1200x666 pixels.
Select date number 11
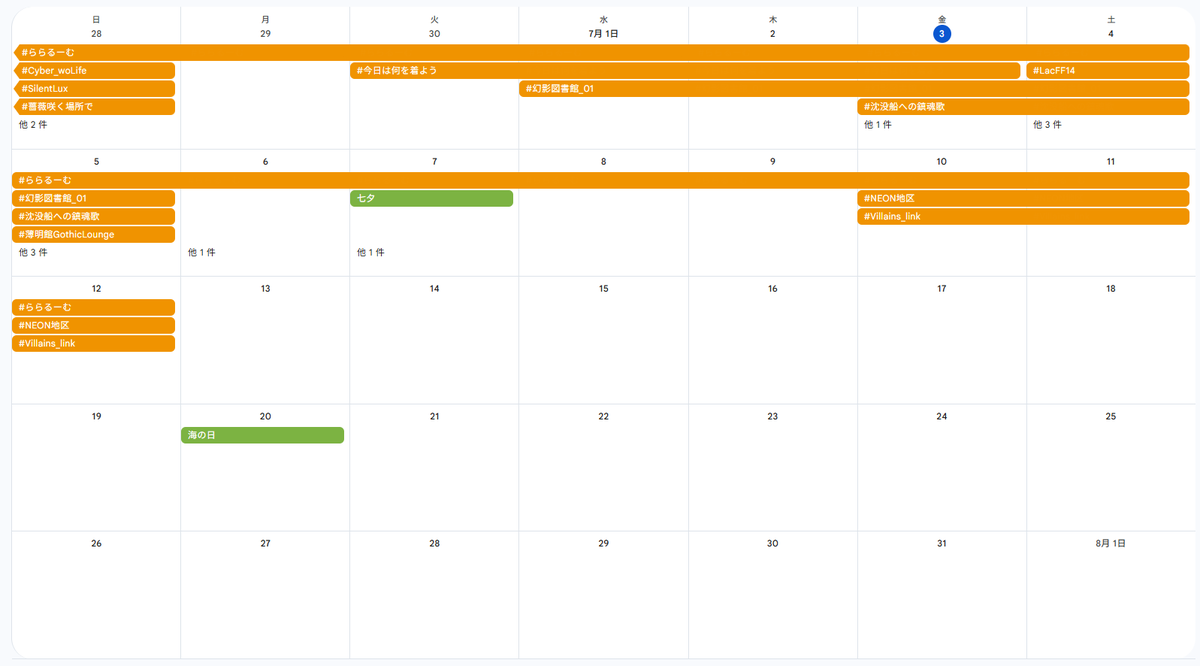click(1111, 162)
